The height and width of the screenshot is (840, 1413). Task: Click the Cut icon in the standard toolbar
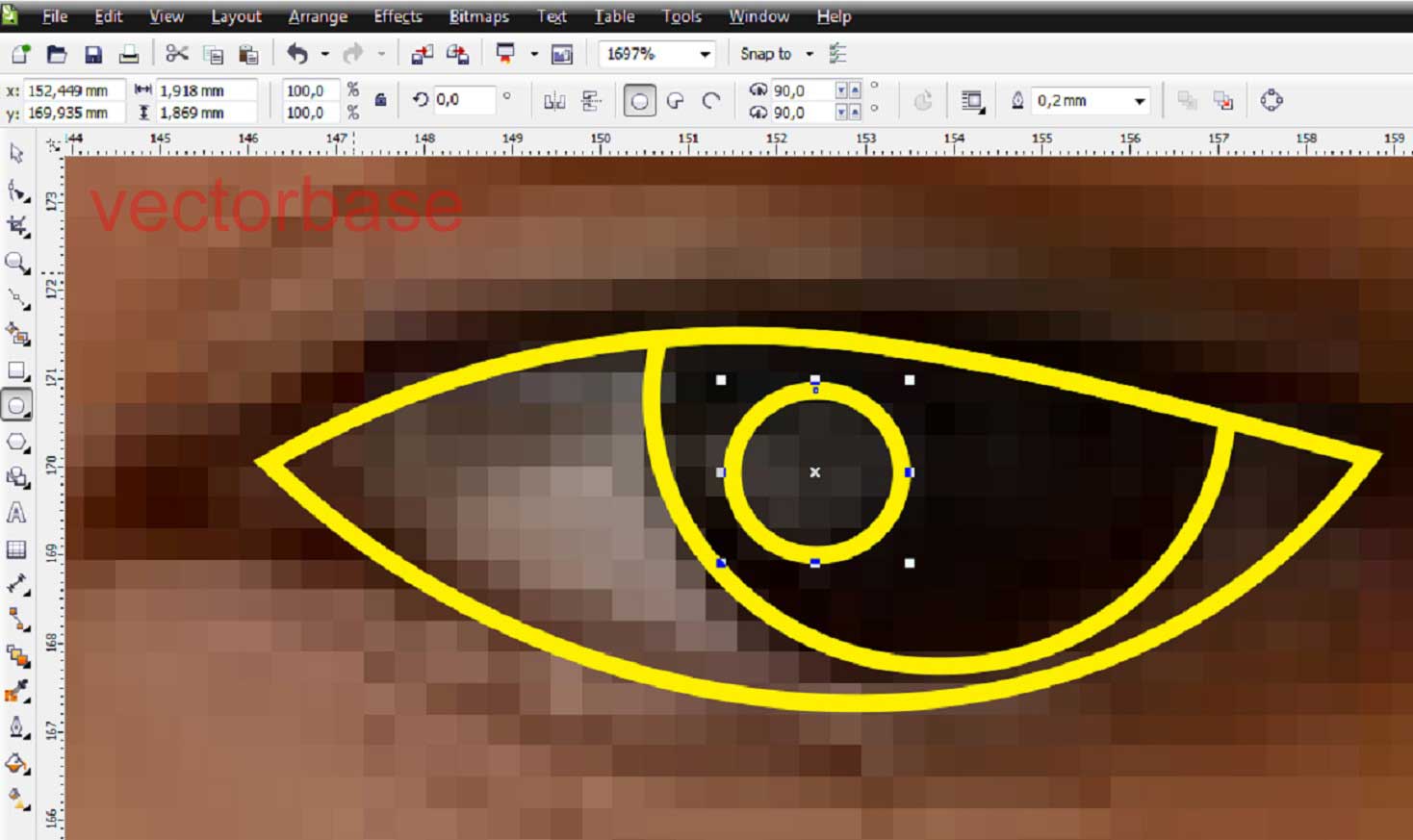pos(178,54)
